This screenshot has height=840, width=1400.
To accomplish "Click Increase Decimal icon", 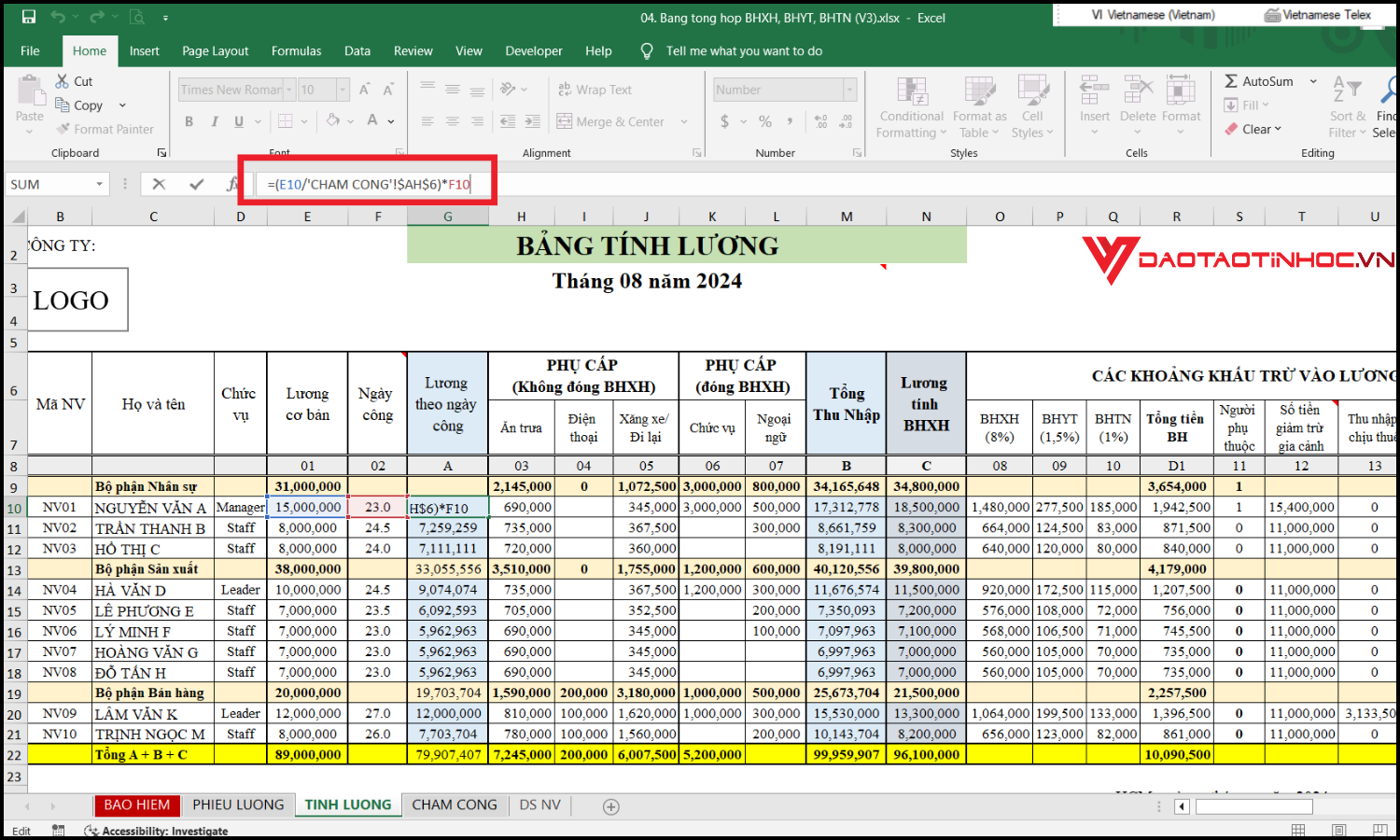I will 821,121.
